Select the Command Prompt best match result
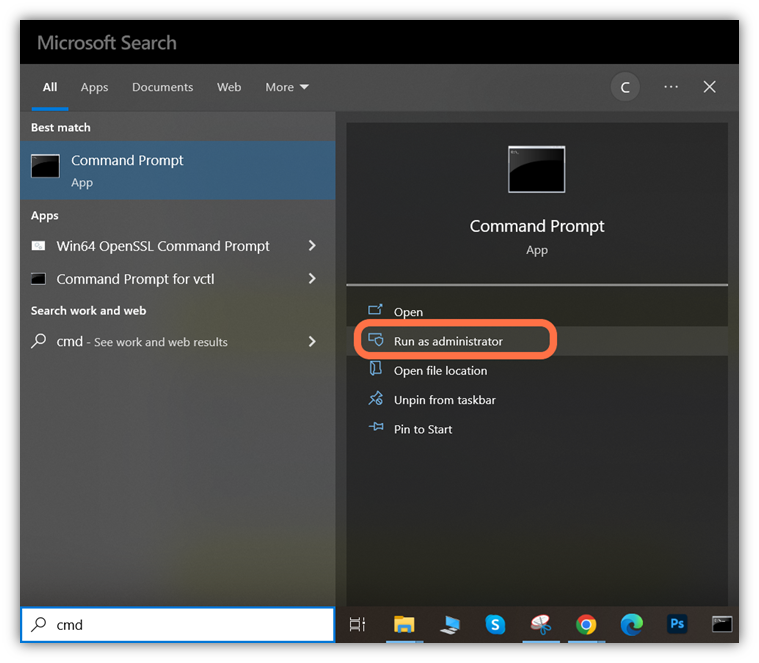Viewport: 759px width, 663px height. pyautogui.click(x=178, y=170)
